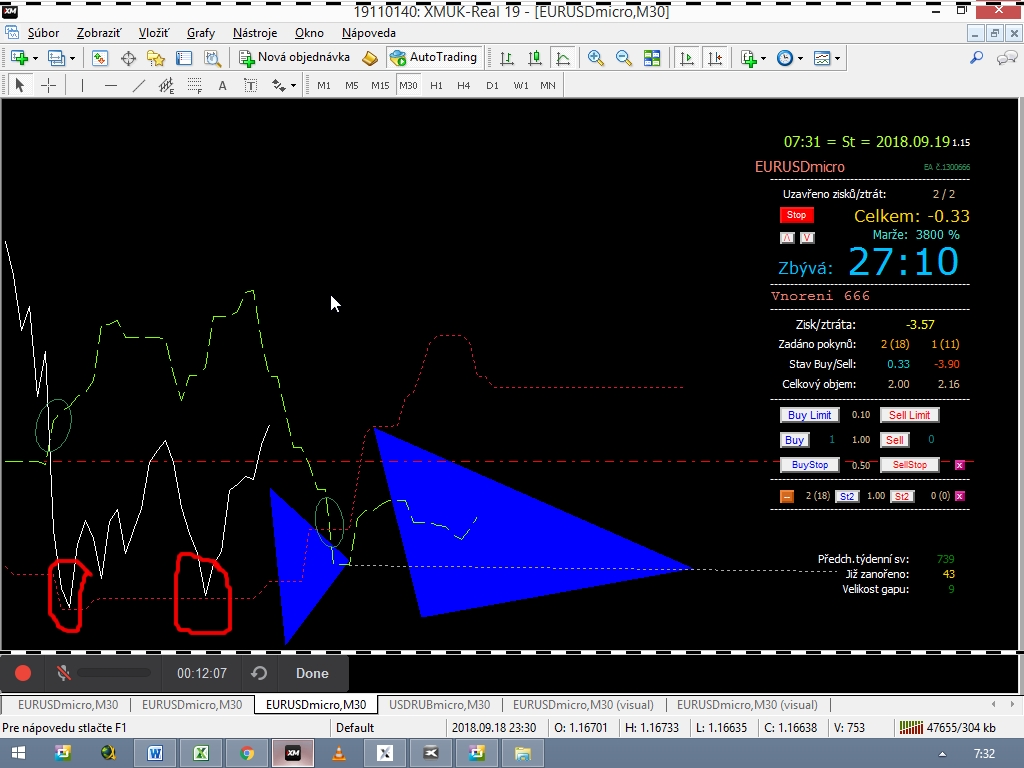Click the BuyStop button
This screenshot has height=768, width=1024.
[810, 465]
